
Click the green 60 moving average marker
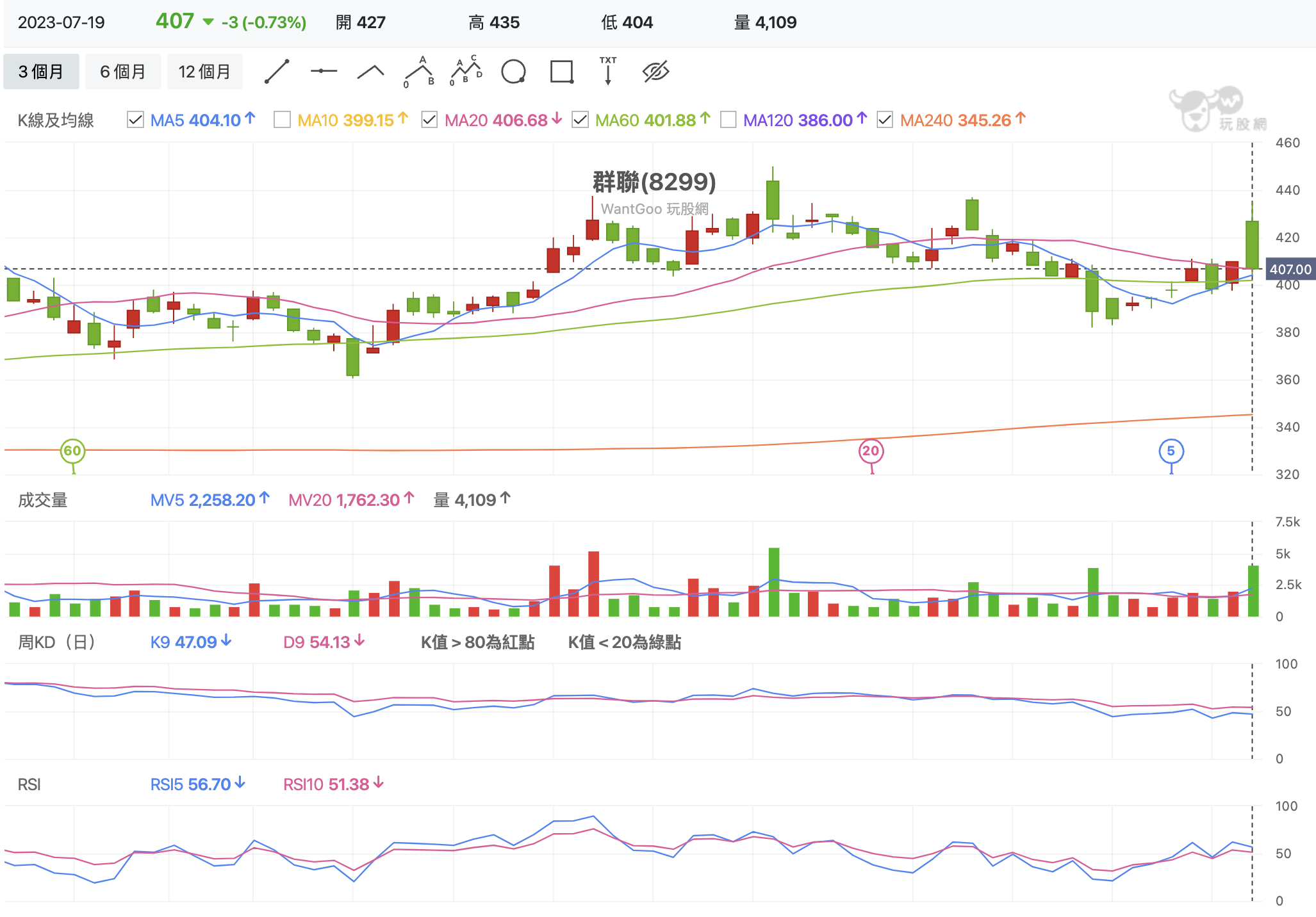(72, 451)
